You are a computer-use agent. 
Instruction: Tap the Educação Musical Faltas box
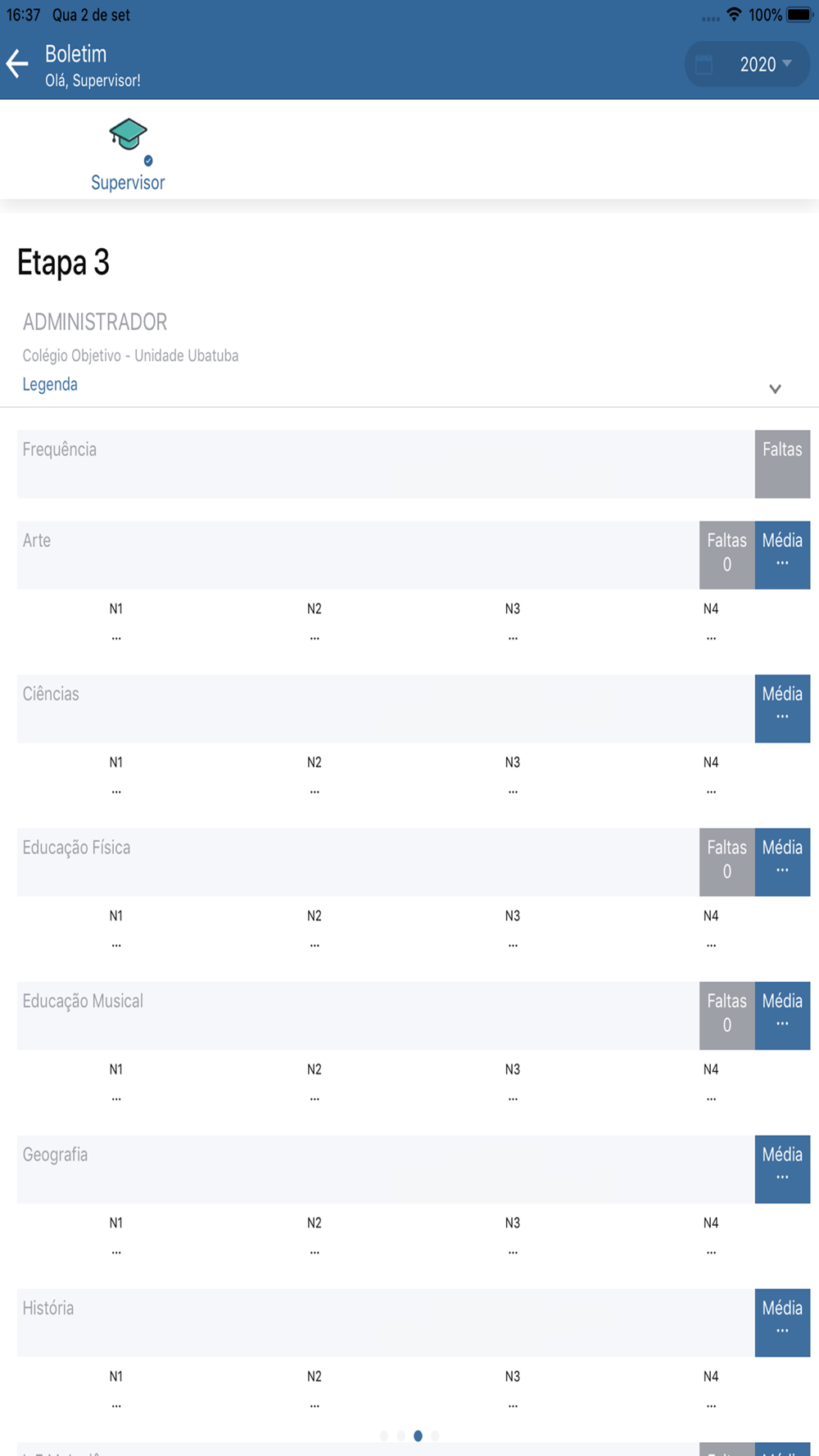(726, 1015)
